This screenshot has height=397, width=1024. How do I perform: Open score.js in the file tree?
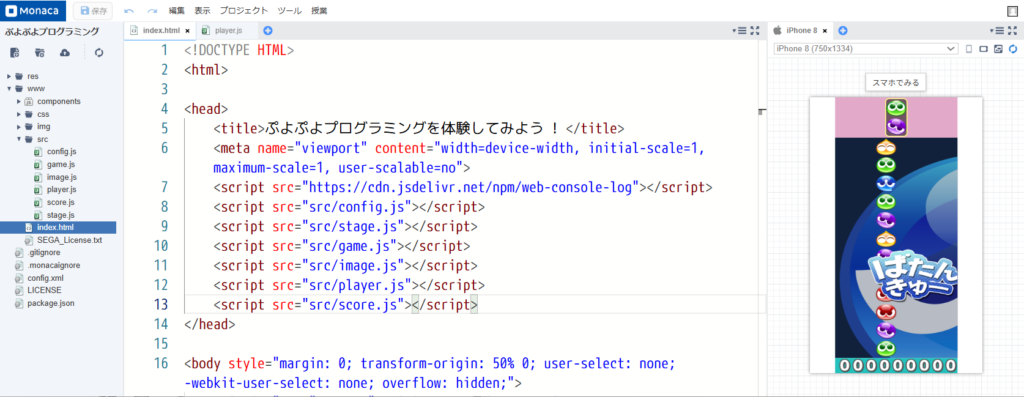pos(61,202)
